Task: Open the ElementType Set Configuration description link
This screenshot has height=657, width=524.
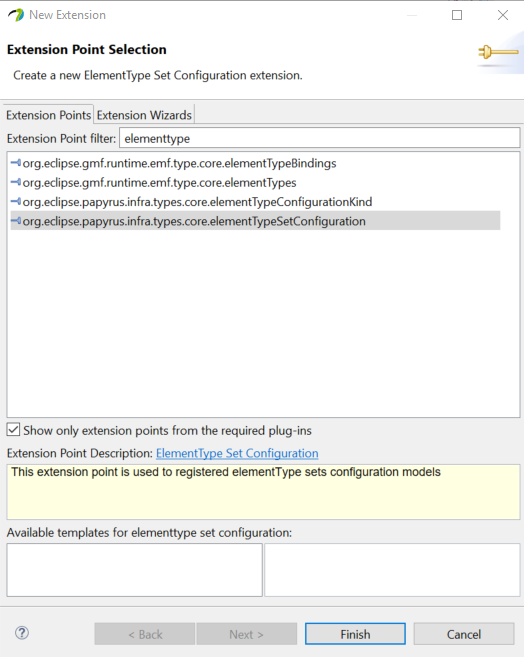Action: tap(237, 453)
